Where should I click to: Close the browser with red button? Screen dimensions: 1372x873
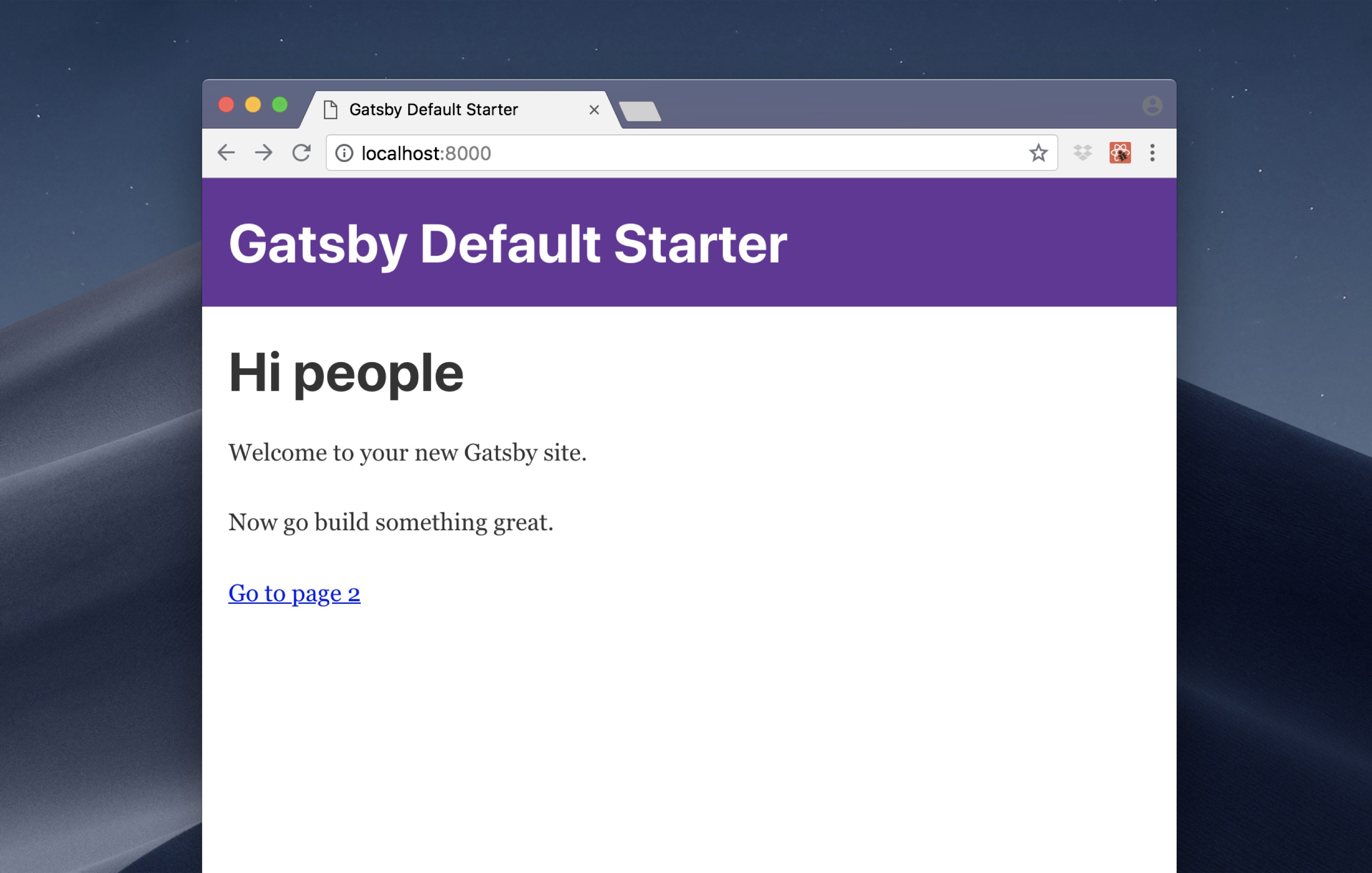226,105
